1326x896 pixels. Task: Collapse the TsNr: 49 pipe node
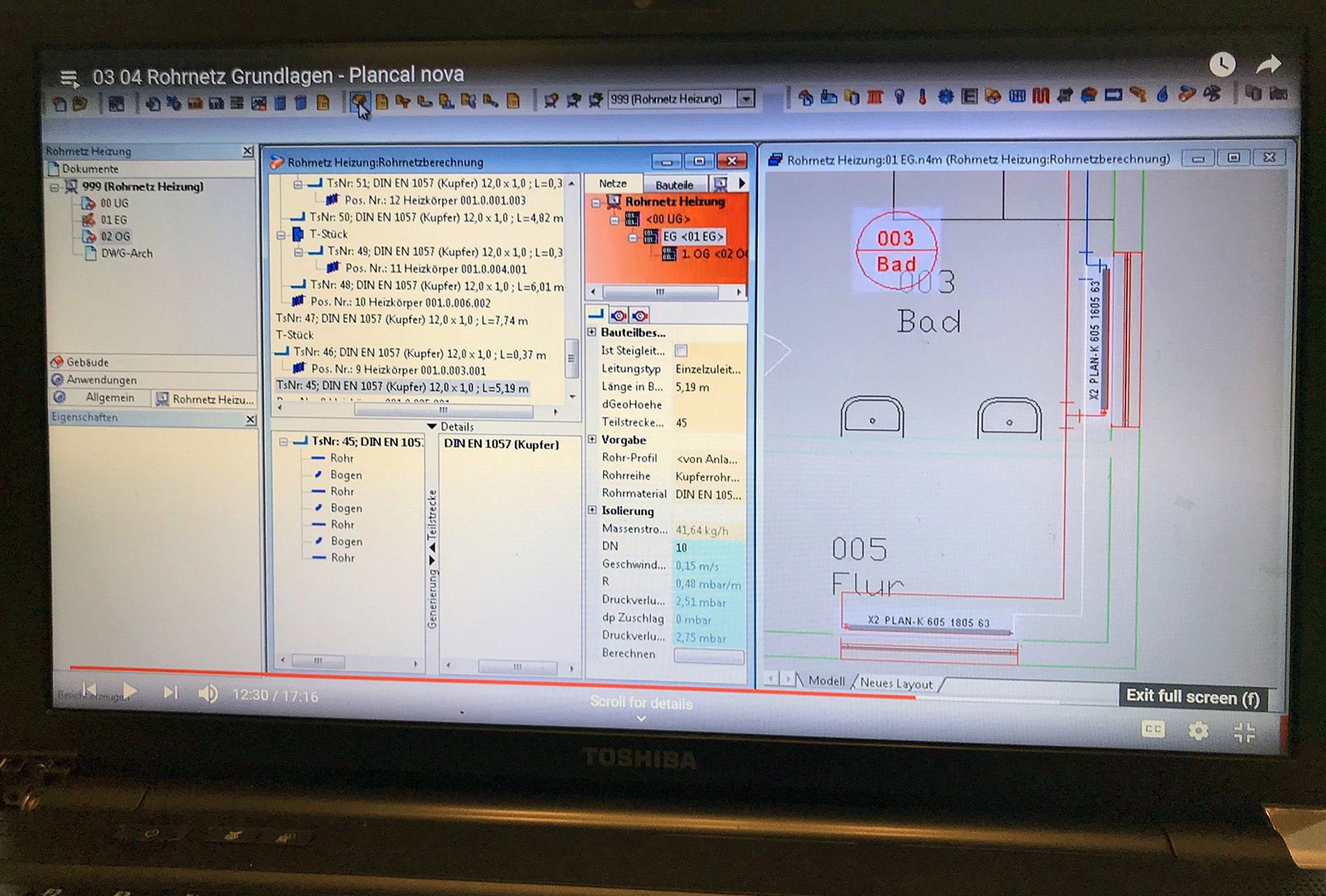pyautogui.click(x=298, y=252)
